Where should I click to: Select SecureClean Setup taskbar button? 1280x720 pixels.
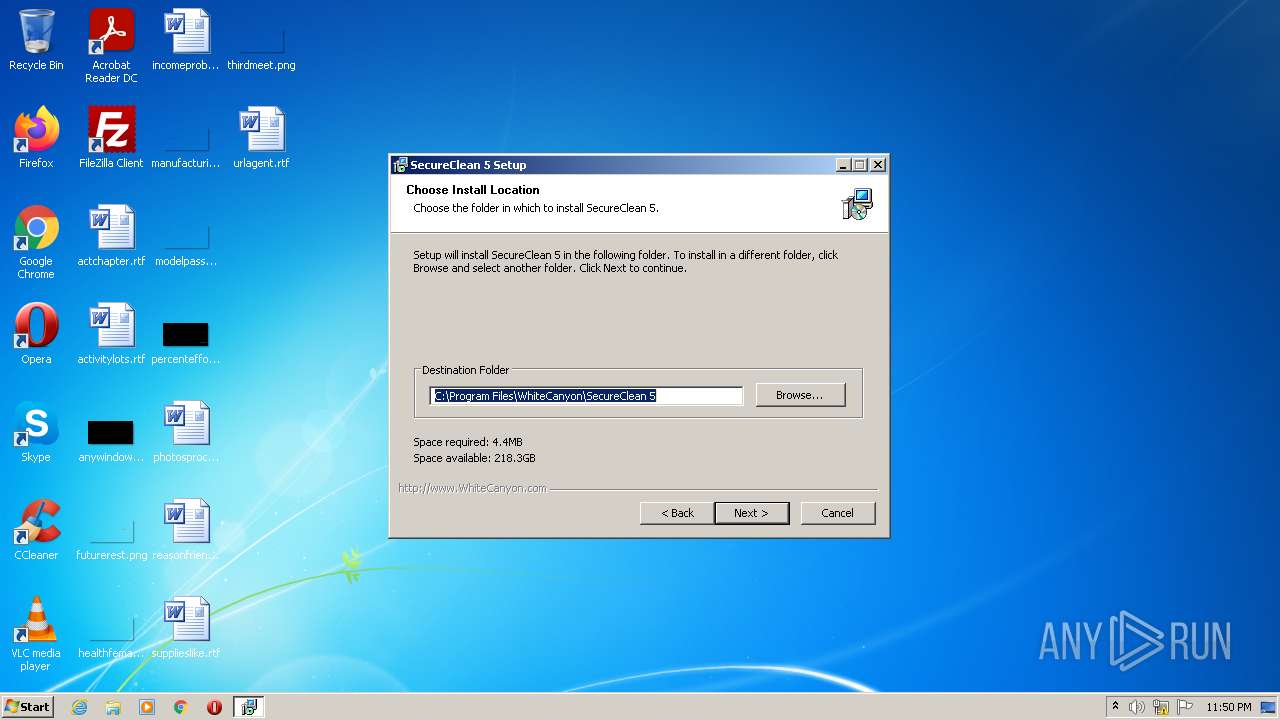tap(248, 707)
